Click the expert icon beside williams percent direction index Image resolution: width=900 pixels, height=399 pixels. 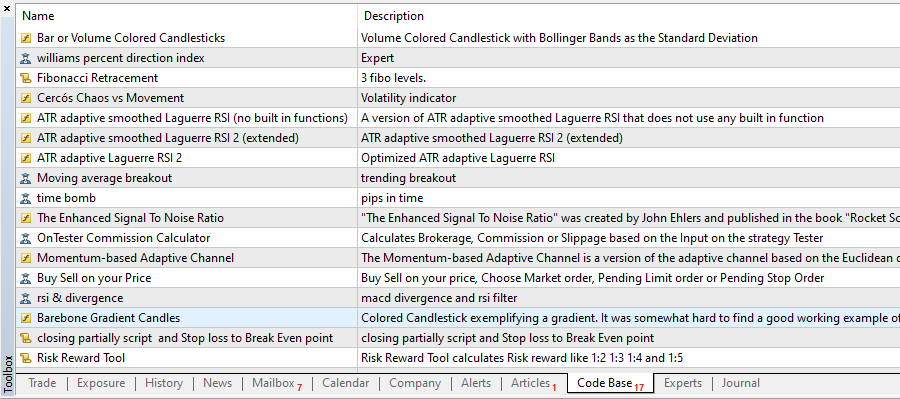[25, 58]
